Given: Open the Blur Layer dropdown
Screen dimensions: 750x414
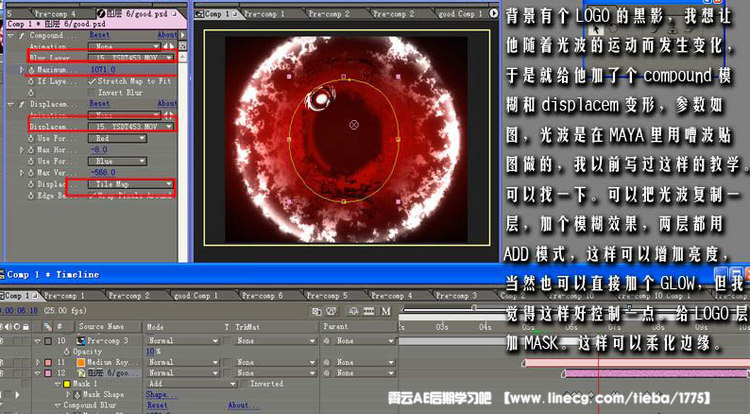Looking at the screenshot, I should click(x=131, y=58).
